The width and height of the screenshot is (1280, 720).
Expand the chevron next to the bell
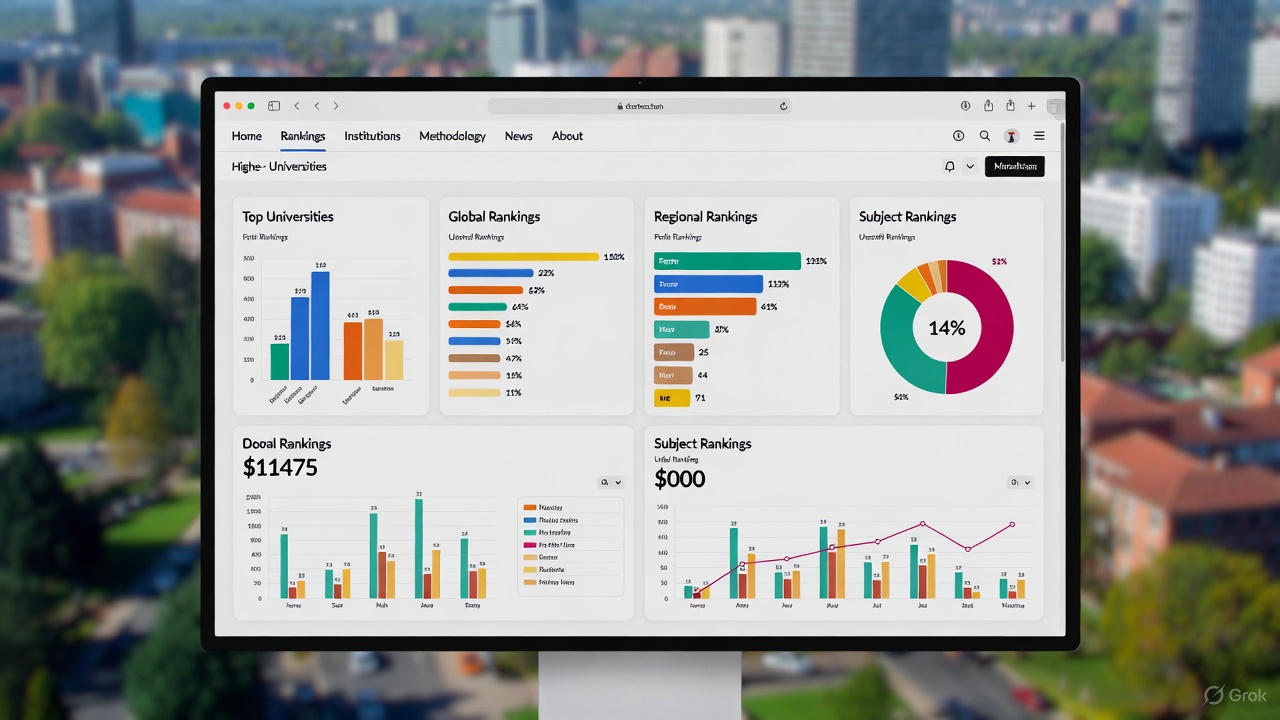970,167
